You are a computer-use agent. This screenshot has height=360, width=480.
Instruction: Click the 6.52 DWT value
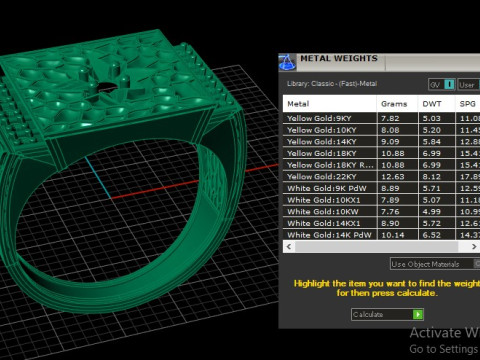432,235
